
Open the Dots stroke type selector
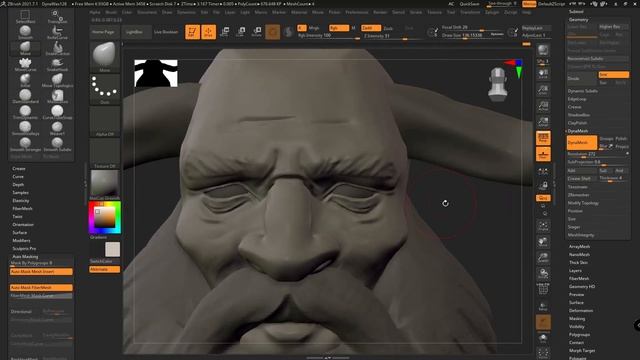coord(104,89)
